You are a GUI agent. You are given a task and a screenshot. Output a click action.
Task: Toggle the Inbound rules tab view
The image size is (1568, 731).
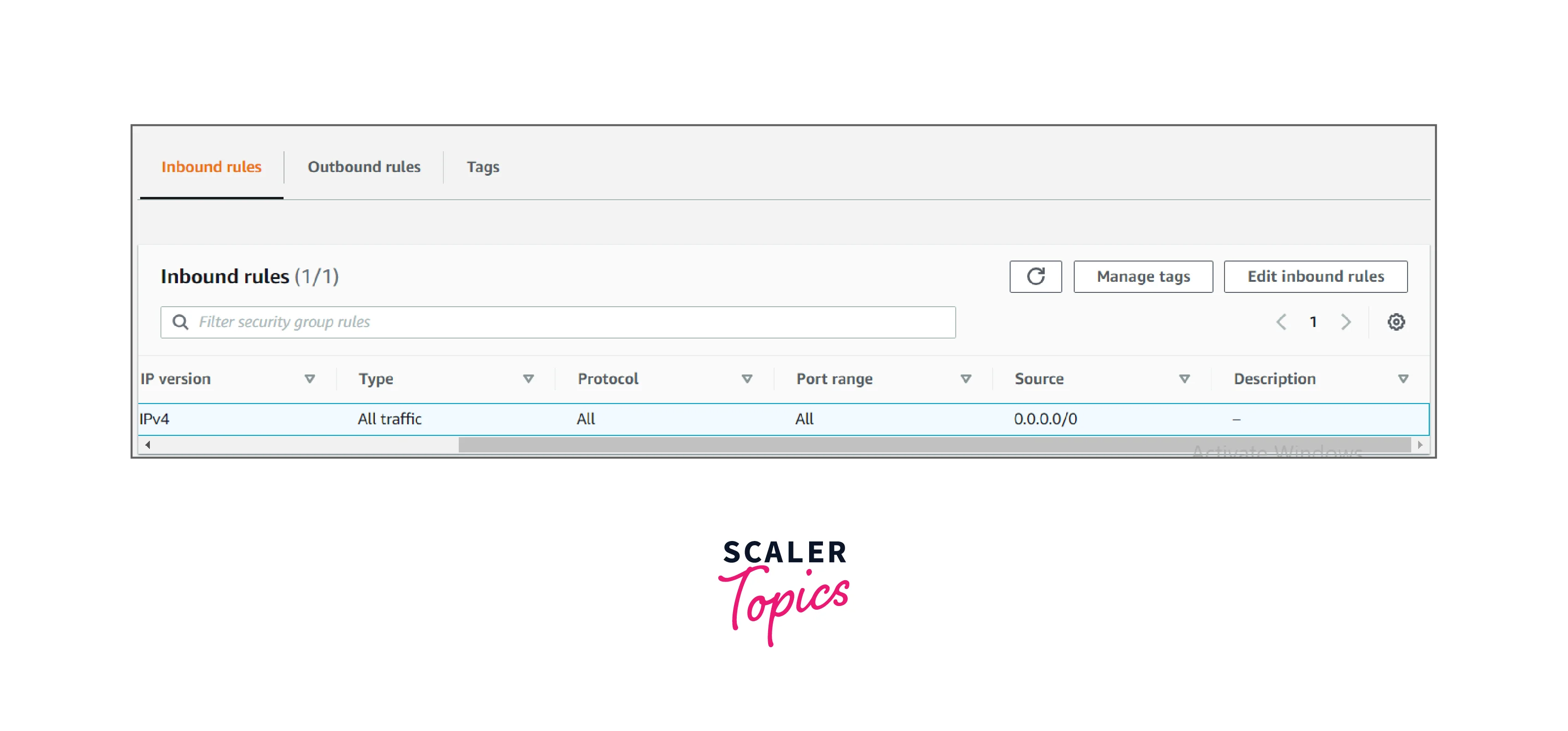click(x=211, y=167)
